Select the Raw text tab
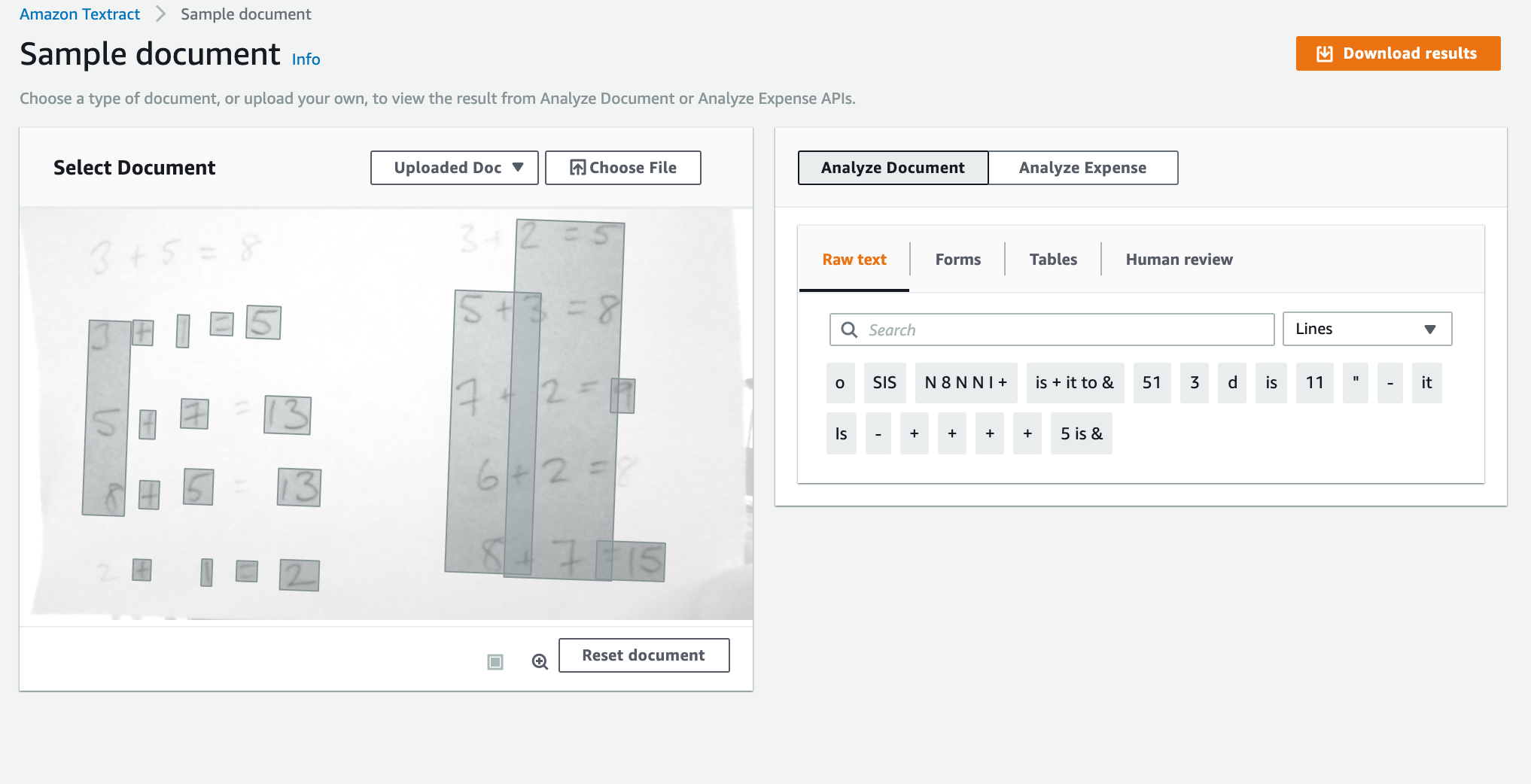The height and width of the screenshot is (784, 1531). pyautogui.click(x=854, y=260)
